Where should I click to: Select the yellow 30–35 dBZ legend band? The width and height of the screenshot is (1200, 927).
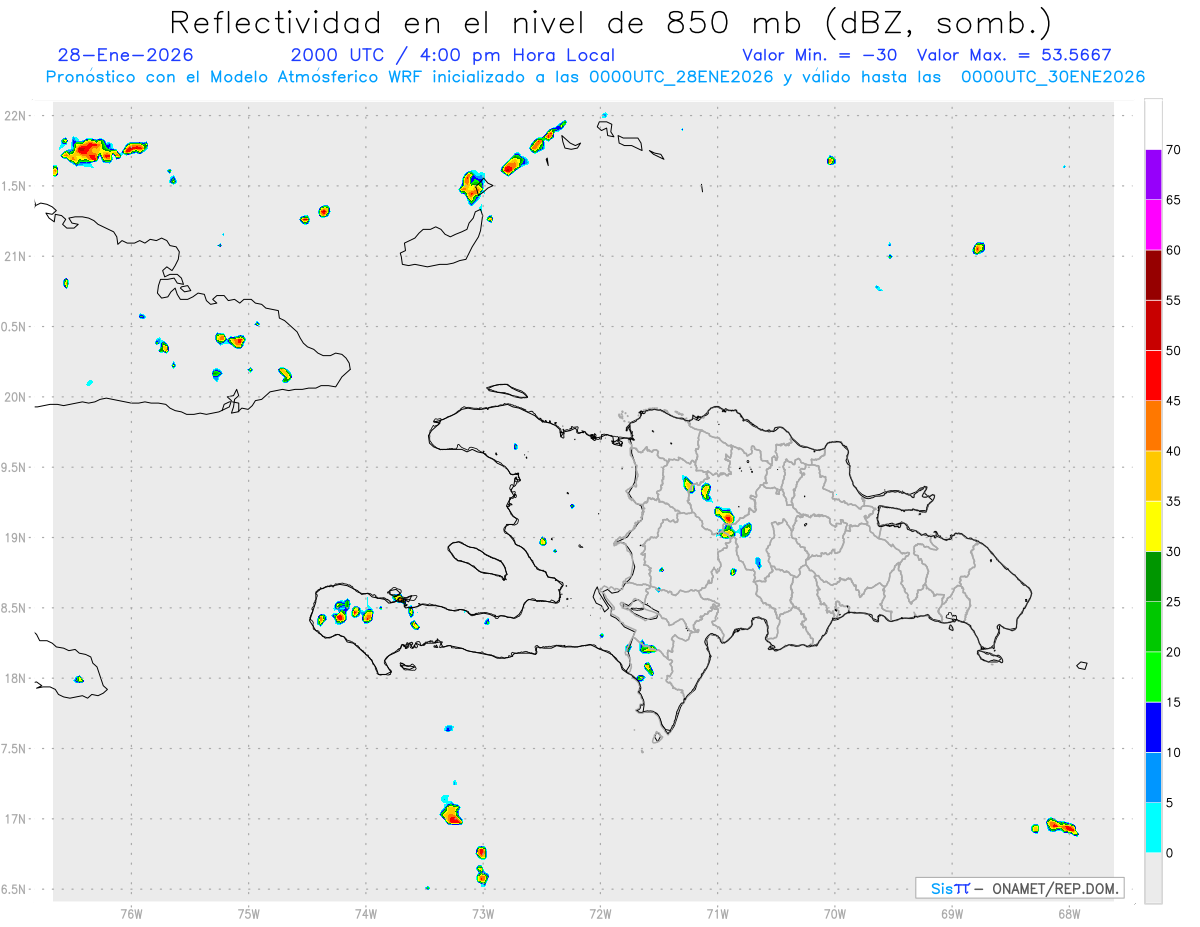tap(1153, 526)
